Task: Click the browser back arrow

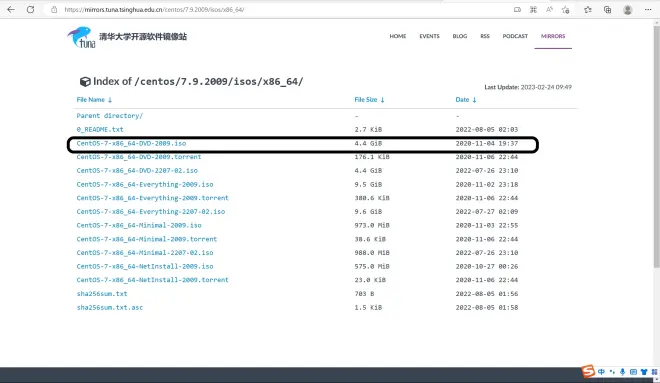Action: [11, 9]
